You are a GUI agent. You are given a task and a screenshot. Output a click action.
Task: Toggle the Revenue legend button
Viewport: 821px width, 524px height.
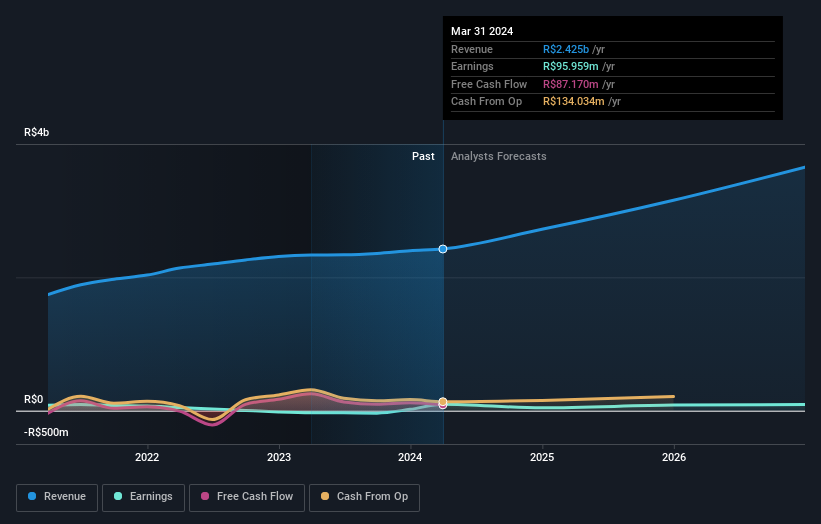(57, 497)
